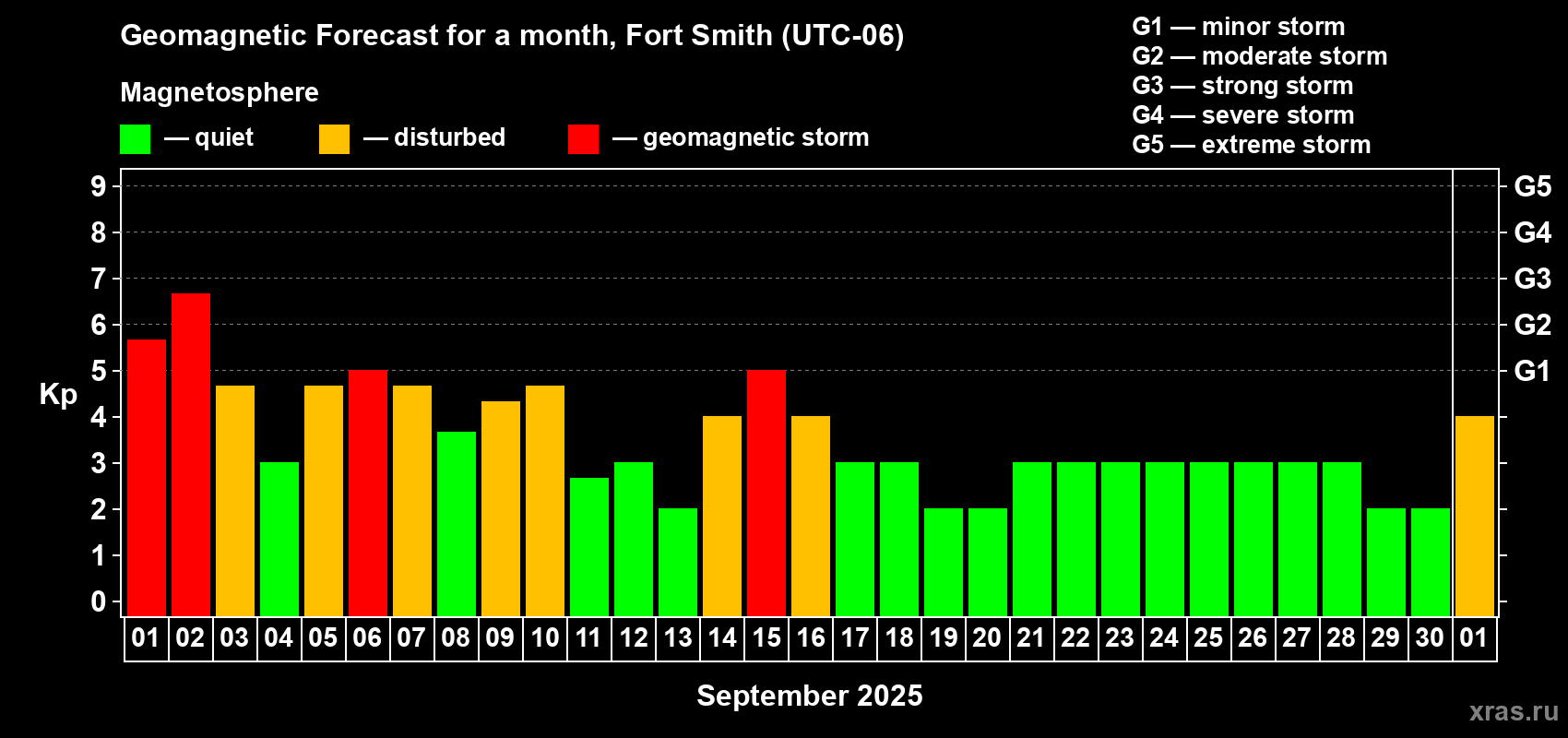Image resolution: width=1568 pixels, height=738 pixels.
Task: Click the 'G2 — moderate storm' legend text
Action: (x=1260, y=56)
